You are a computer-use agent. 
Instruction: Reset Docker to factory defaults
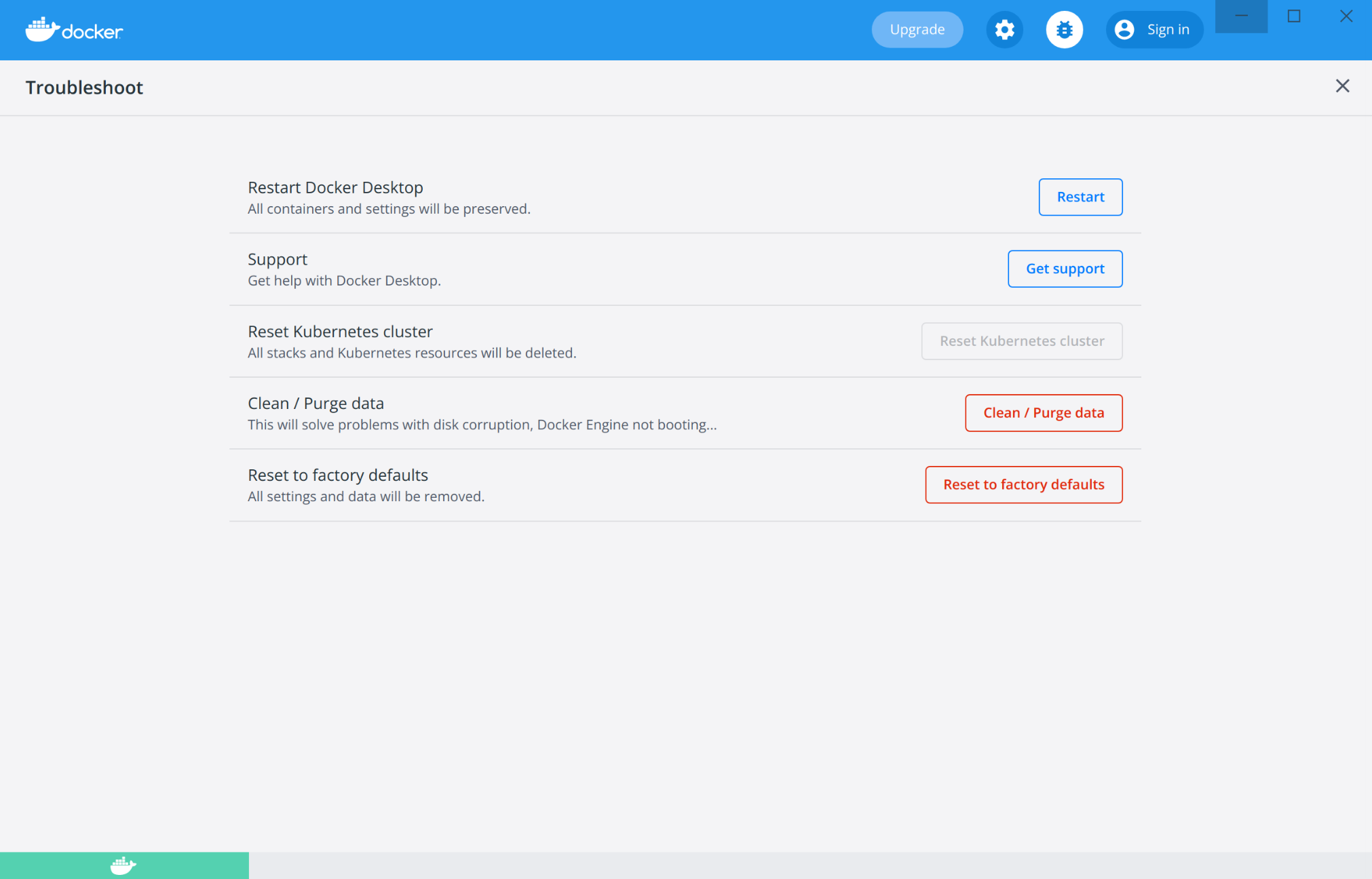pos(1023,484)
